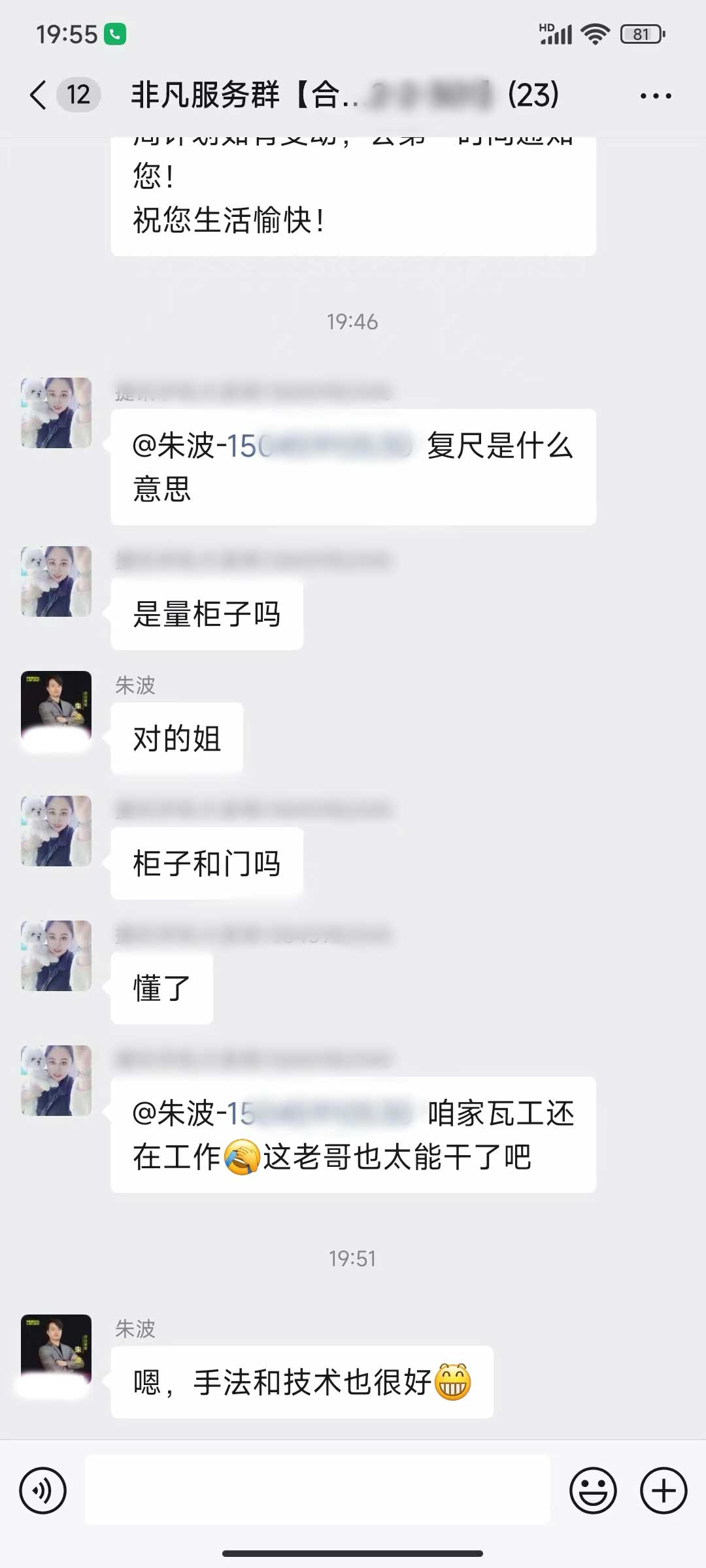Select the 对的姐 message bubble
Image resolution: width=706 pixels, height=1568 pixels.
177,738
